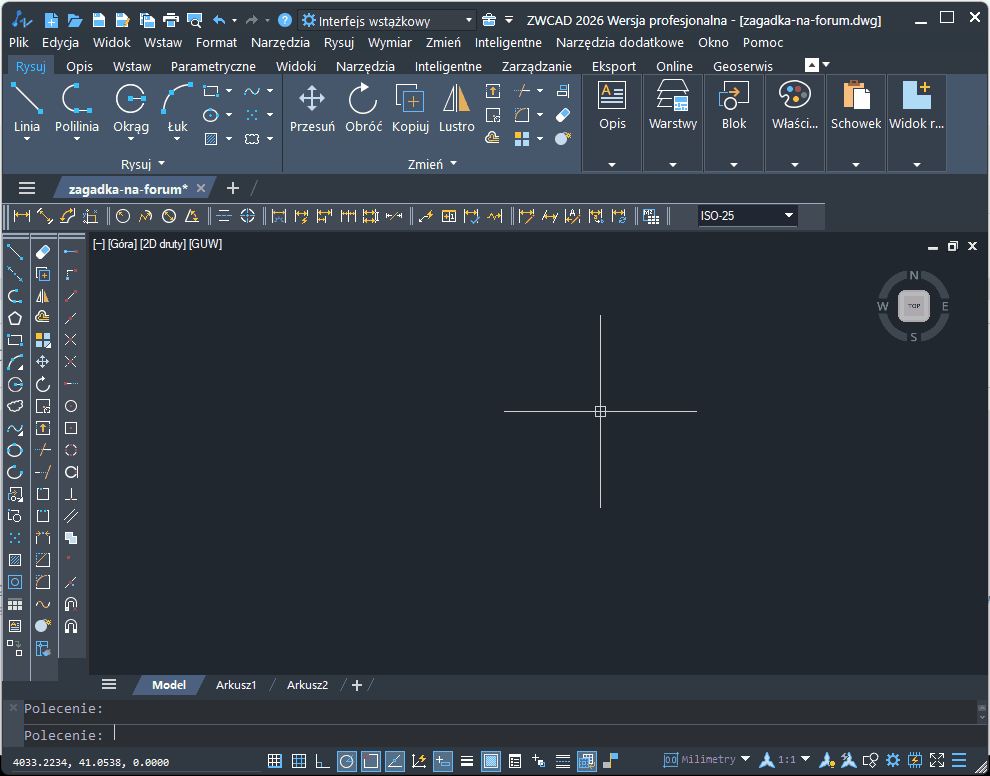Screen dimensions: 990x776
Task: Click the explode bomb icon in left toolbar
Action: tap(43, 626)
